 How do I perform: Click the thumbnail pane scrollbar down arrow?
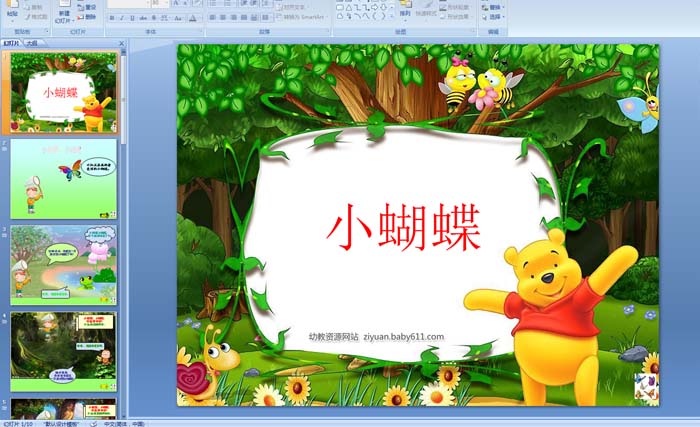(124, 415)
